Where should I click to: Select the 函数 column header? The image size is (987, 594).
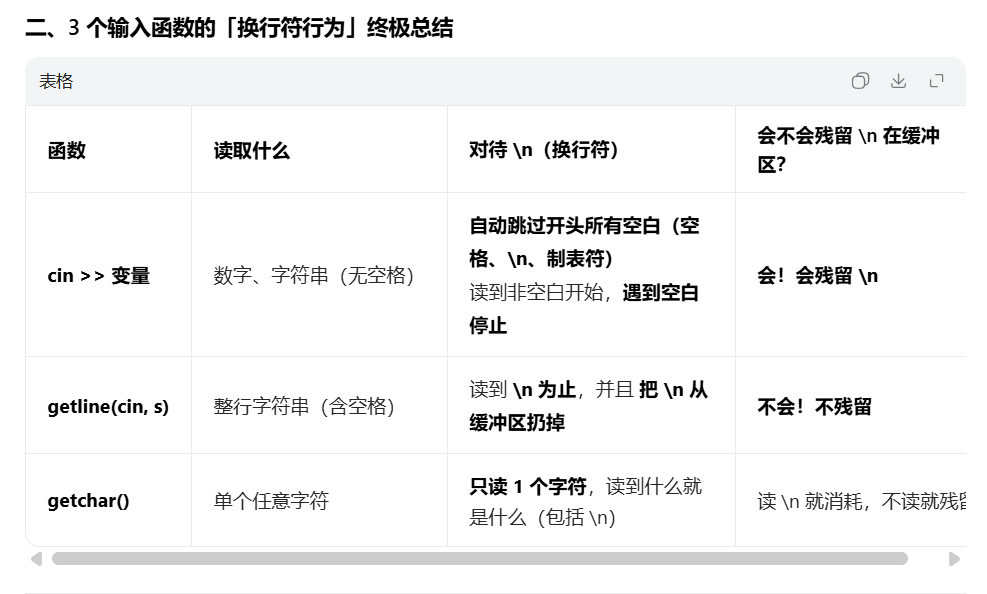click(67, 150)
